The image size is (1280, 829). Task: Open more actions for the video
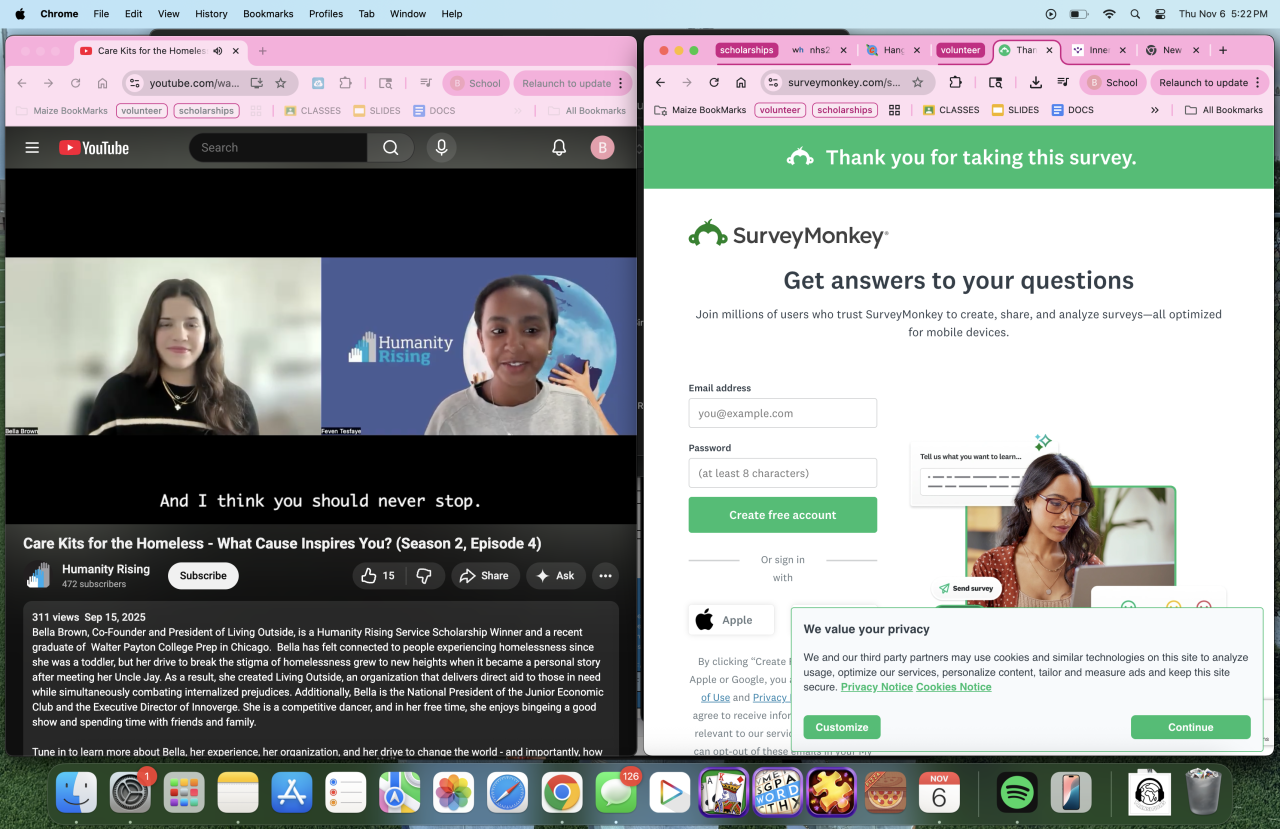click(x=605, y=575)
